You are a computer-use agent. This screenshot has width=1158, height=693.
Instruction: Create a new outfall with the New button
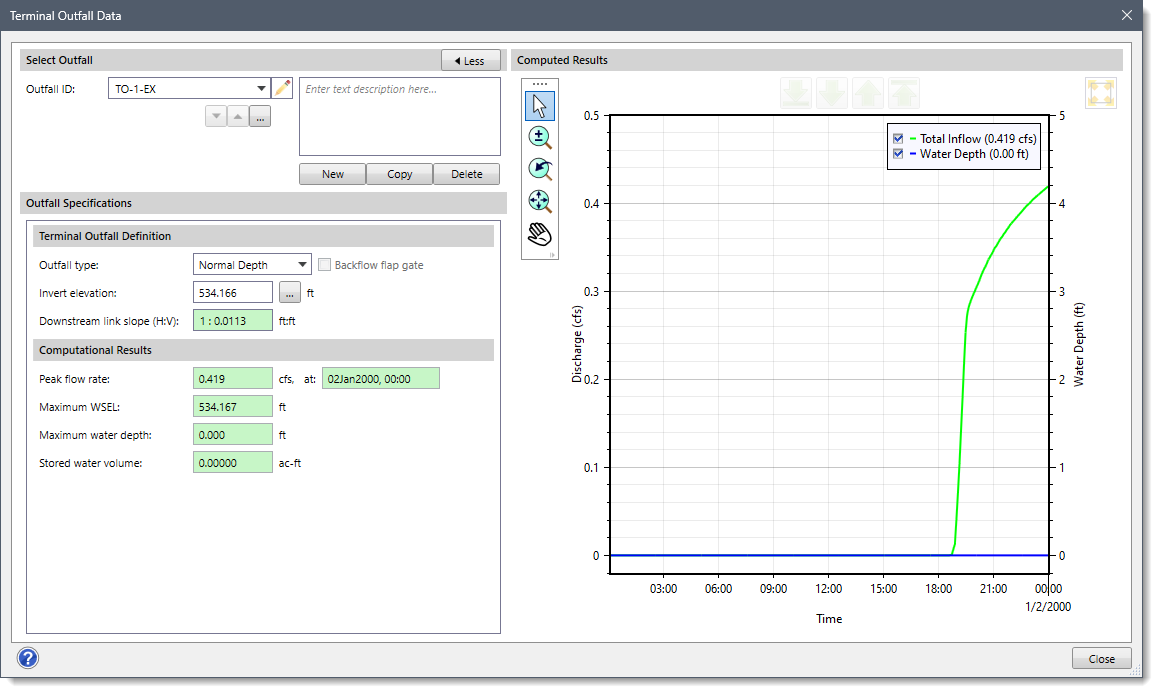(331, 173)
